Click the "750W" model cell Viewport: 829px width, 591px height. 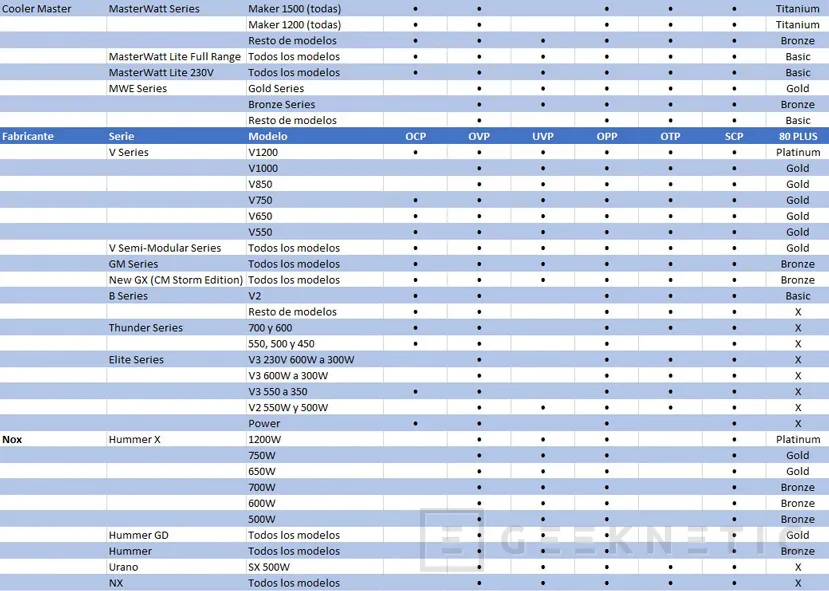click(262, 455)
